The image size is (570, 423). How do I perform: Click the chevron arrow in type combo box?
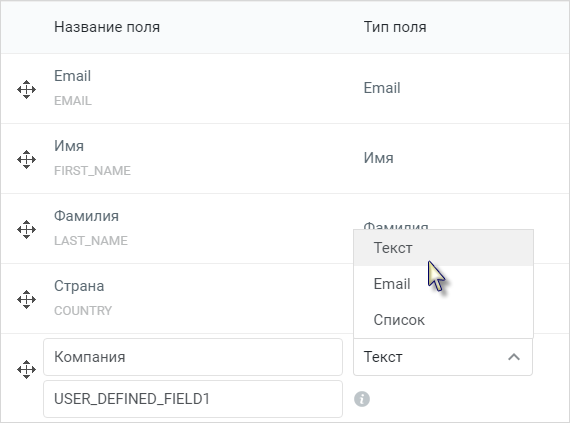tap(514, 357)
